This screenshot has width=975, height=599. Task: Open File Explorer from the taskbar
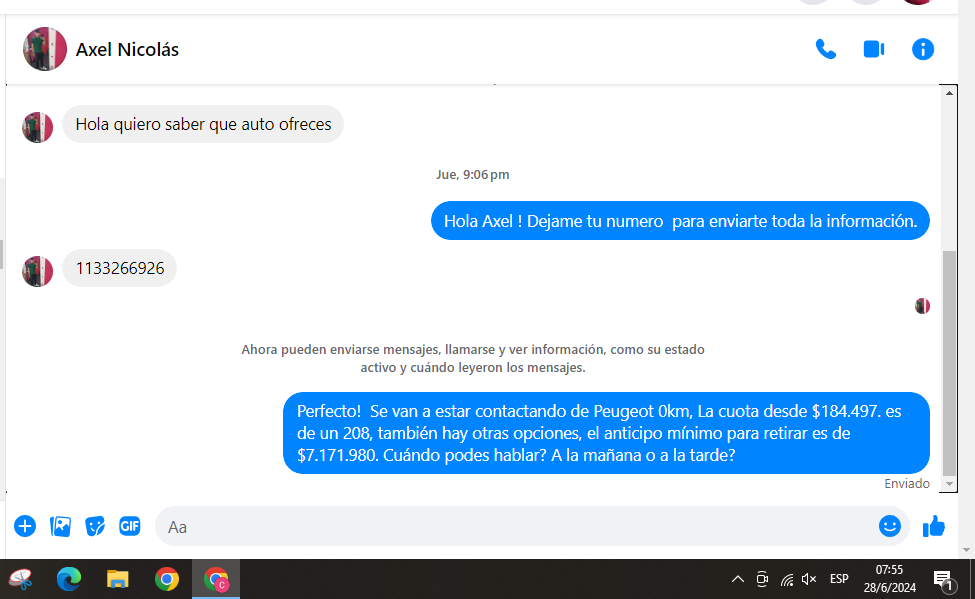[118, 579]
